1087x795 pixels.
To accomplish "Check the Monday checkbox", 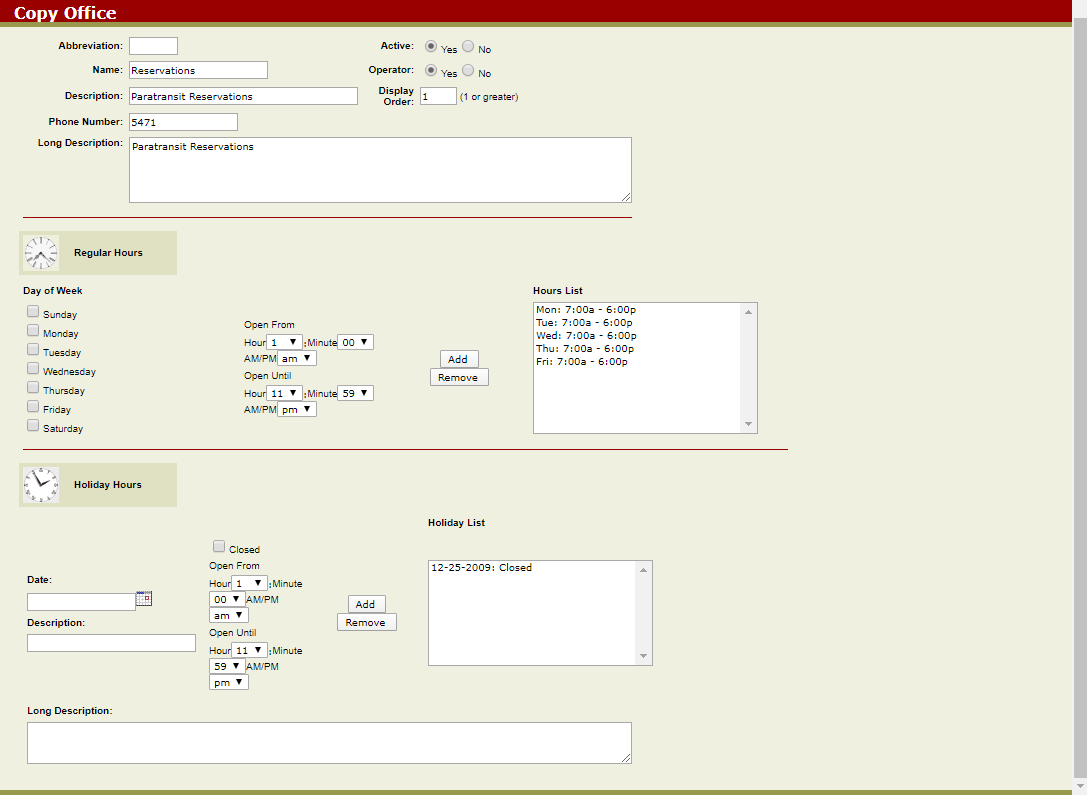I will [x=32, y=329].
